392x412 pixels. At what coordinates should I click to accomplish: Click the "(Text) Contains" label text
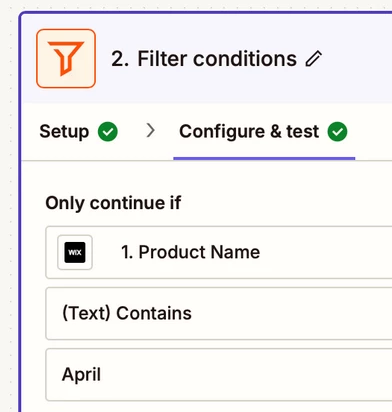[x=127, y=313]
